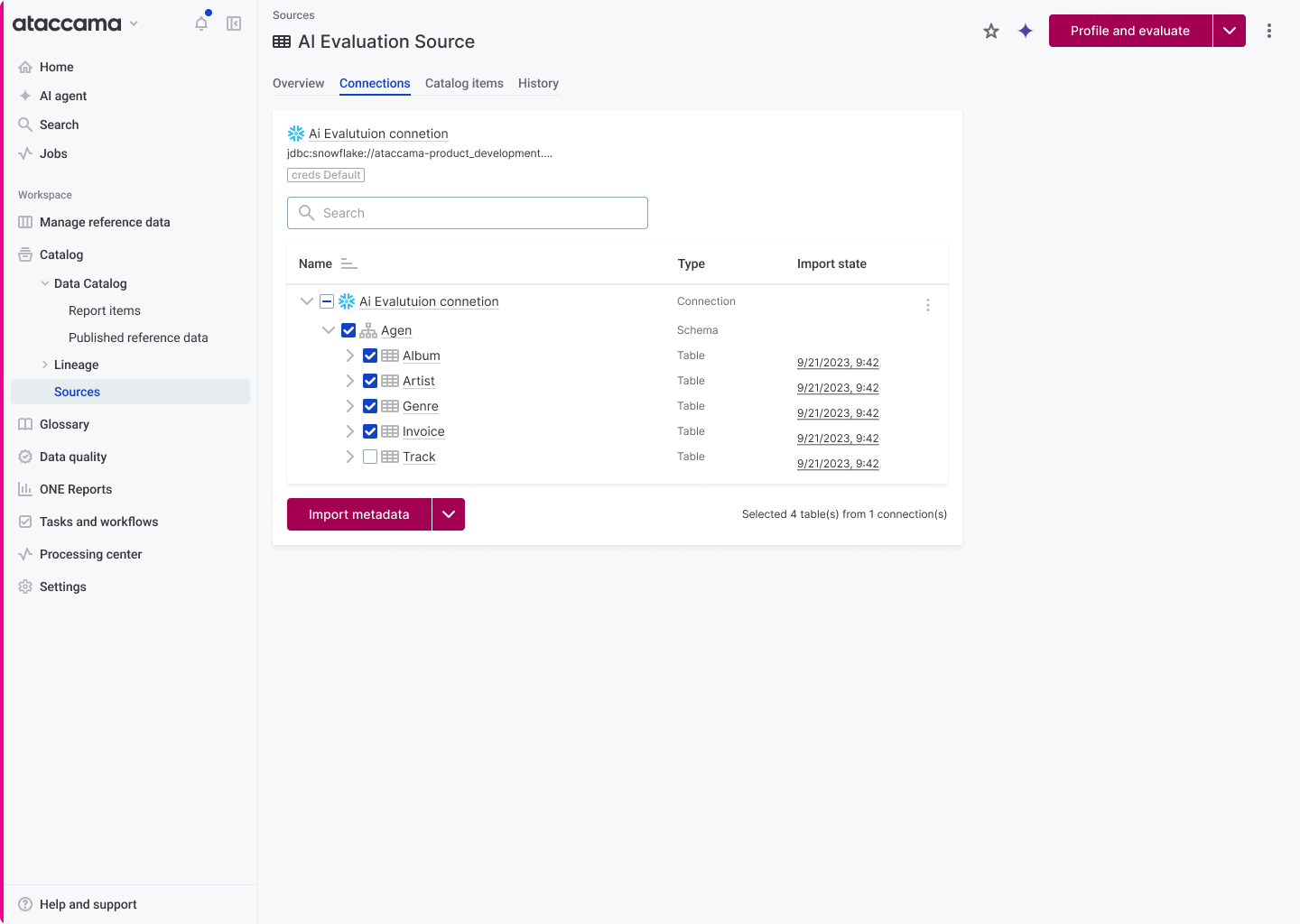1300x924 pixels.
Task: Click the Invoice table icon
Action: click(x=390, y=431)
